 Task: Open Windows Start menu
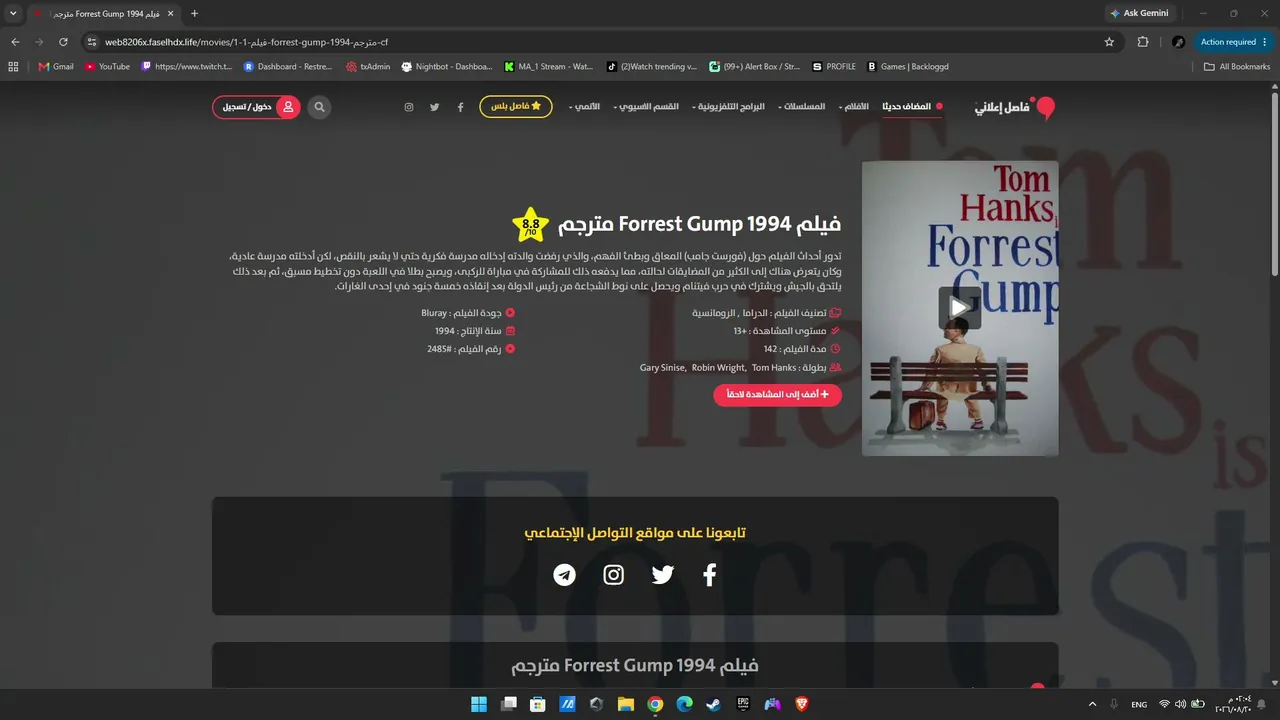point(479,704)
